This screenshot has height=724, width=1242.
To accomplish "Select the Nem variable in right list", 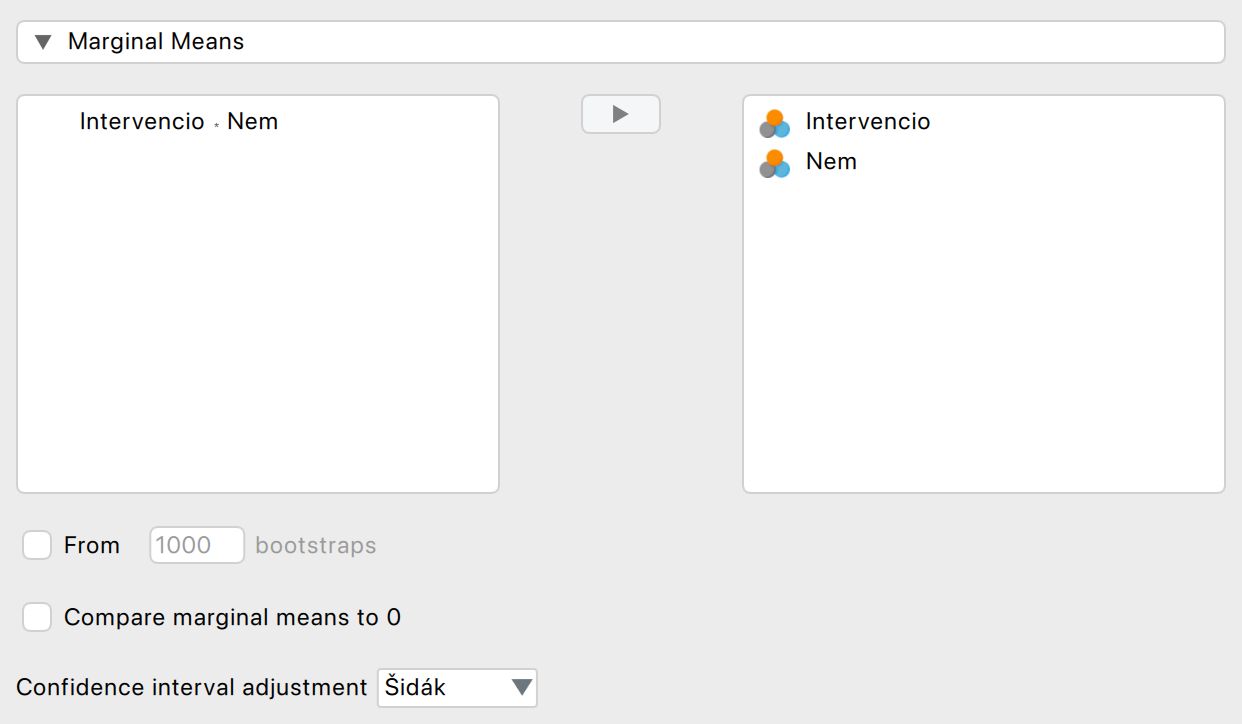I will click(831, 162).
